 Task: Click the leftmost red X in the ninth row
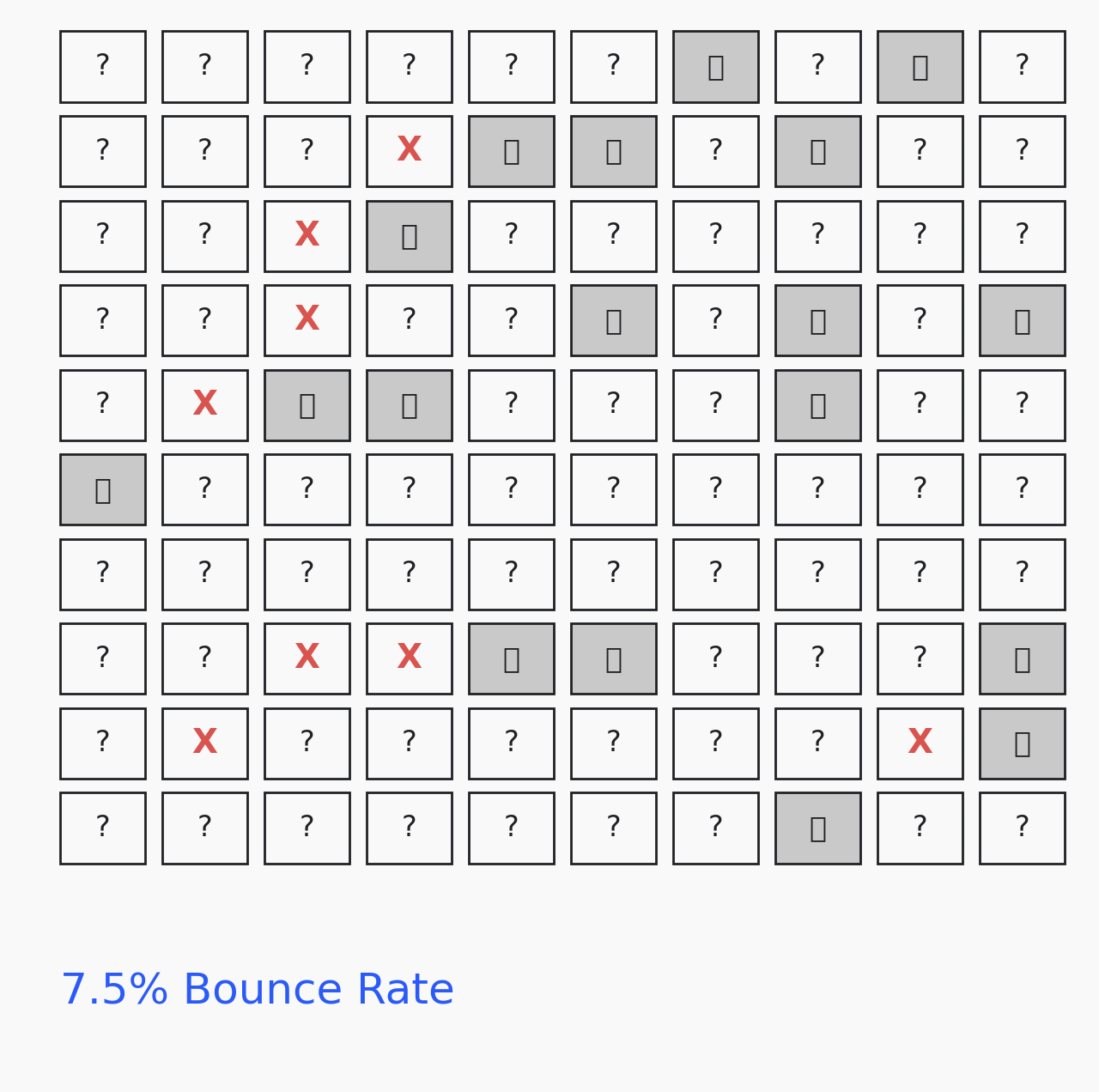(x=205, y=743)
